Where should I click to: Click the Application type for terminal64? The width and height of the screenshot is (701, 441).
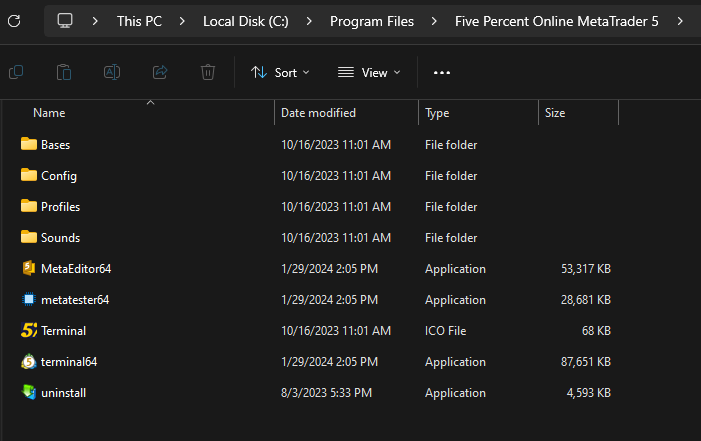tap(455, 362)
